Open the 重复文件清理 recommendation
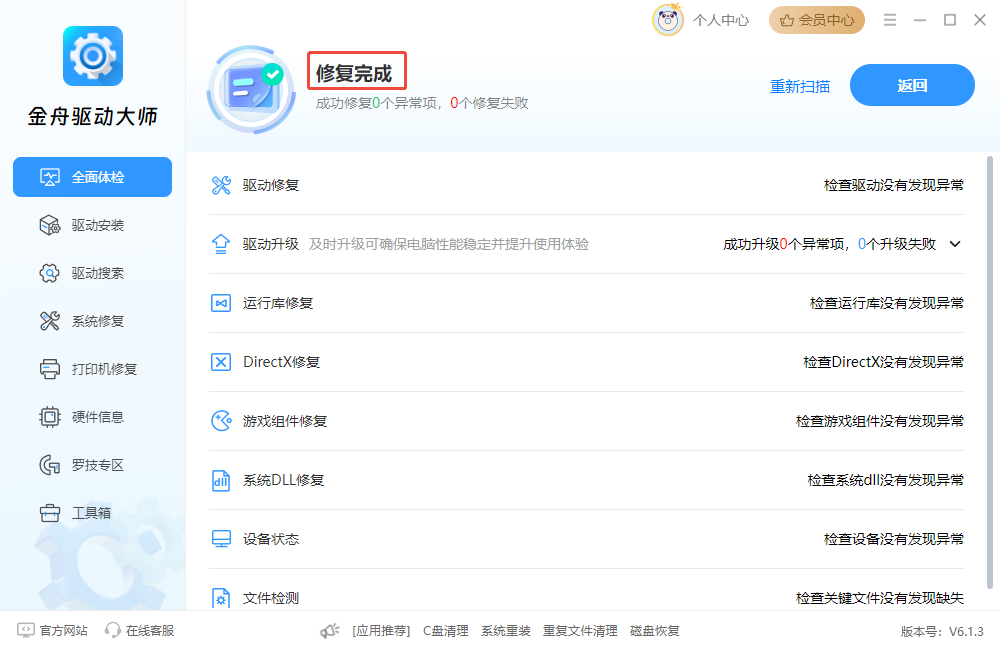Viewport: 1000px width, 650px height. [x=580, y=631]
